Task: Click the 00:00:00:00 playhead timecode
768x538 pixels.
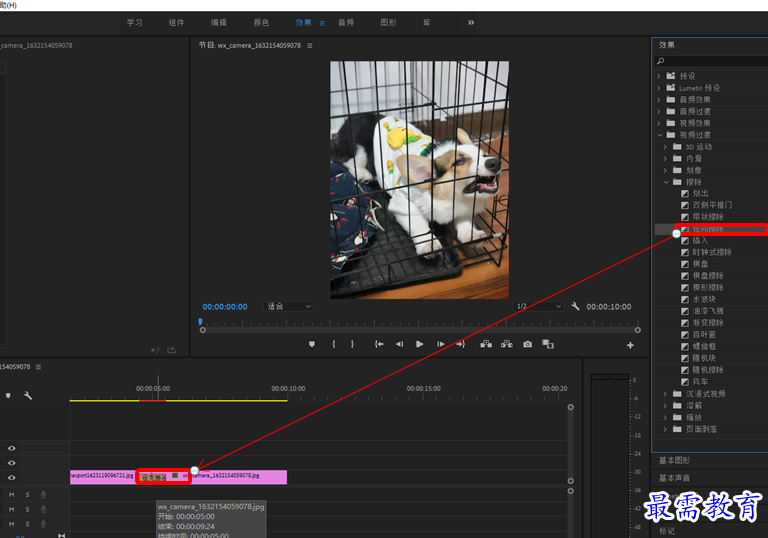Action: click(x=225, y=307)
